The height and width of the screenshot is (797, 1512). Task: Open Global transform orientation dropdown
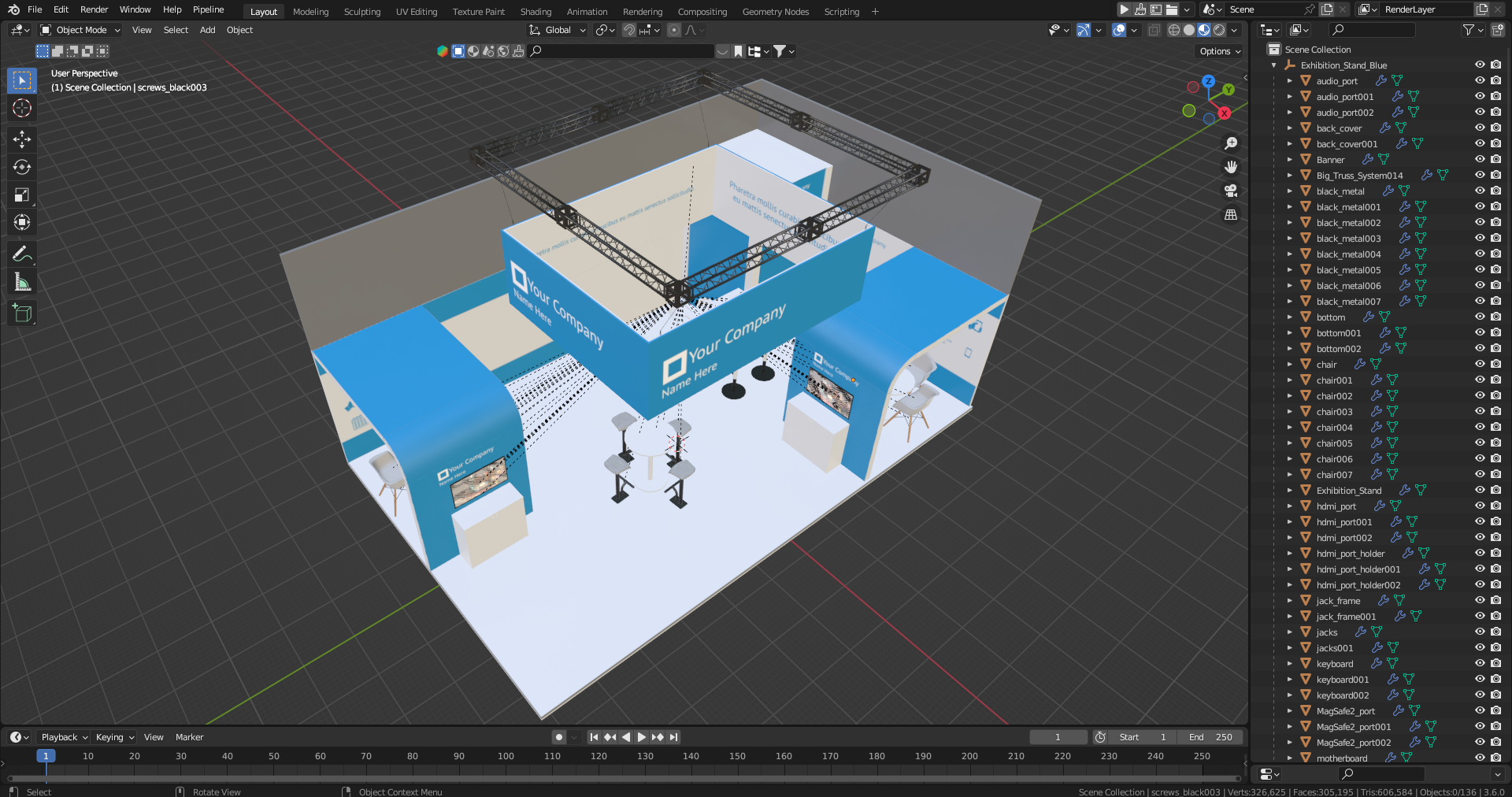(x=558, y=30)
